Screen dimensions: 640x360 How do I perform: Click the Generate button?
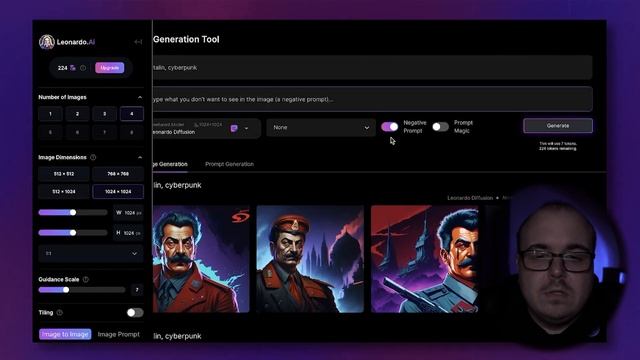(x=558, y=126)
